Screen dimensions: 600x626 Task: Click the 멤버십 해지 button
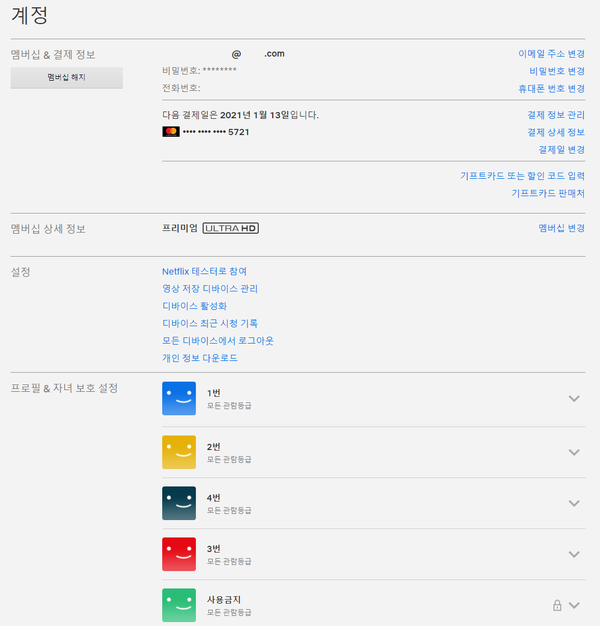click(x=67, y=77)
